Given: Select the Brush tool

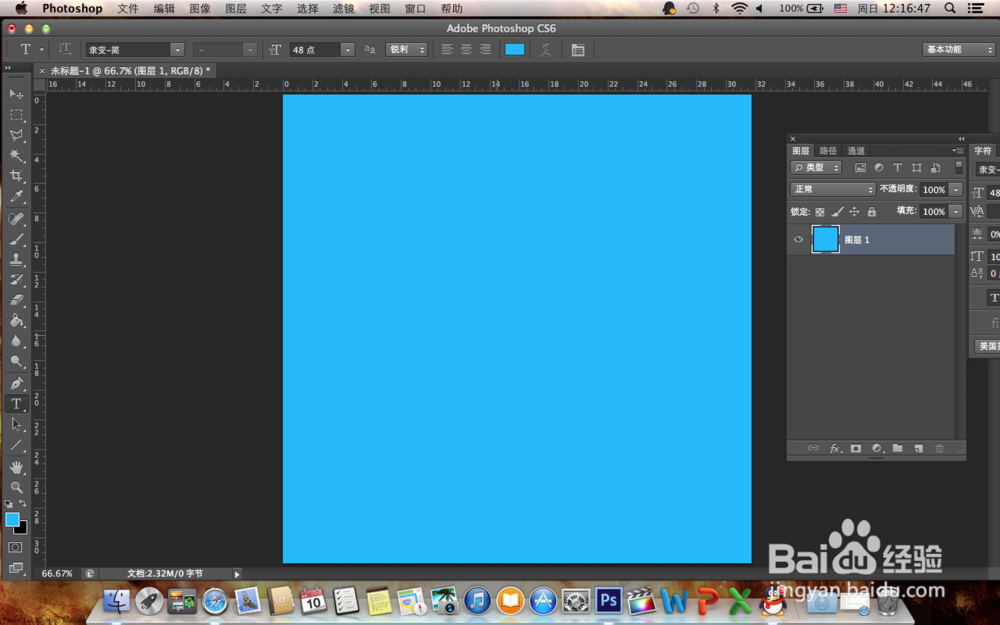Looking at the screenshot, I should (x=17, y=239).
